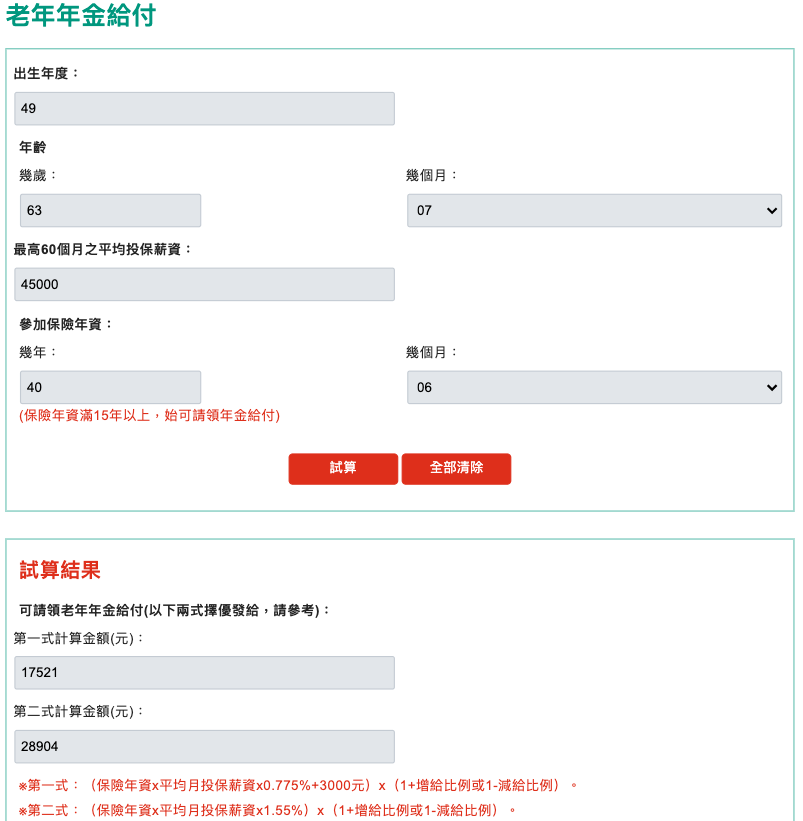Image resolution: width=803 pixels, height=821 pixels.
Task: Open the age 幾個月 dropdown showing 07
Action: (x=594, y=211)
